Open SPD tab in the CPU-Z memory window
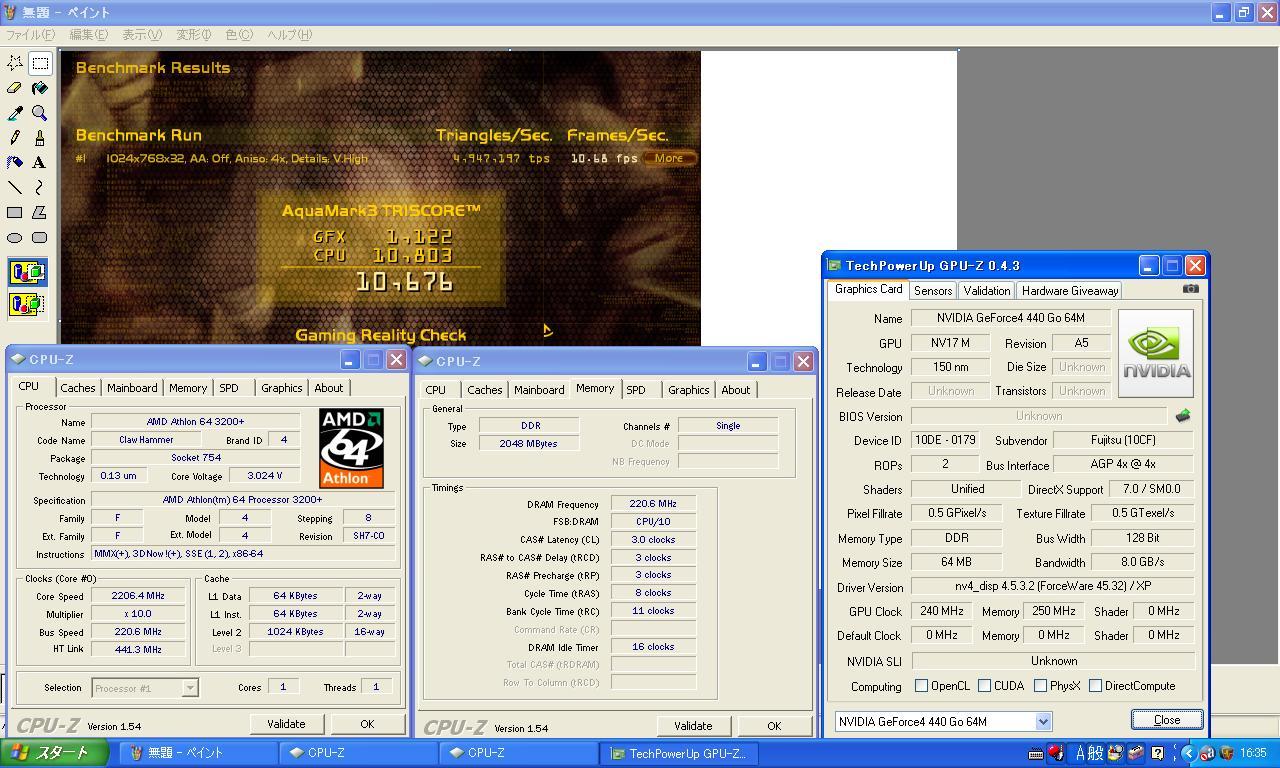The width and height of the screenshot is (1280, 768). click(x=636, y=390)
